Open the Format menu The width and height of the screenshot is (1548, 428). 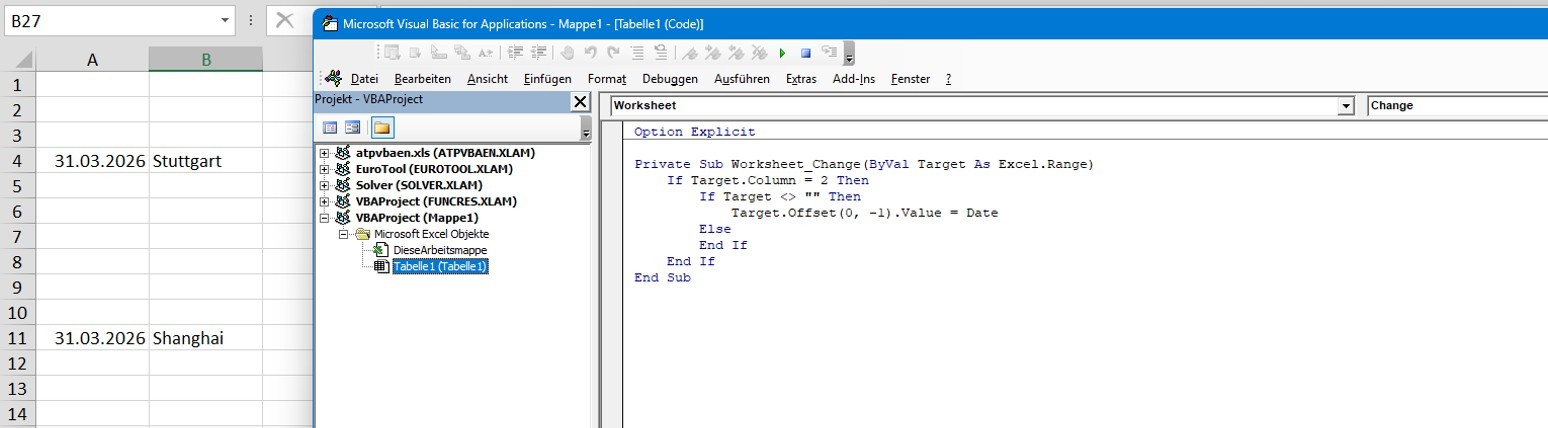(x=607, y=79)
